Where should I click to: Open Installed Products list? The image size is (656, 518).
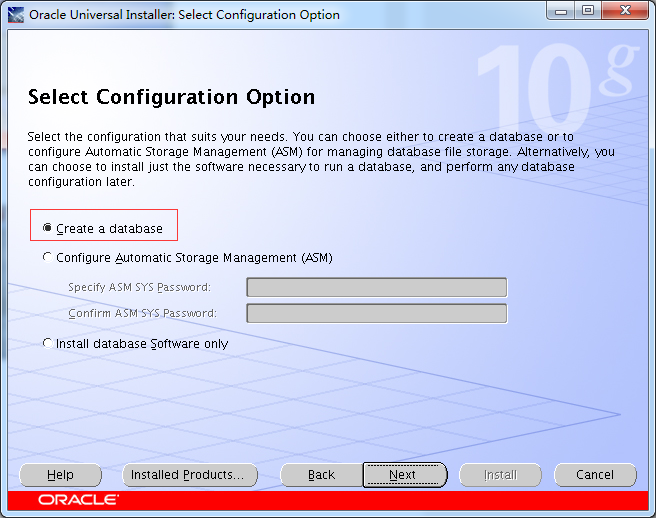[190, 475]
